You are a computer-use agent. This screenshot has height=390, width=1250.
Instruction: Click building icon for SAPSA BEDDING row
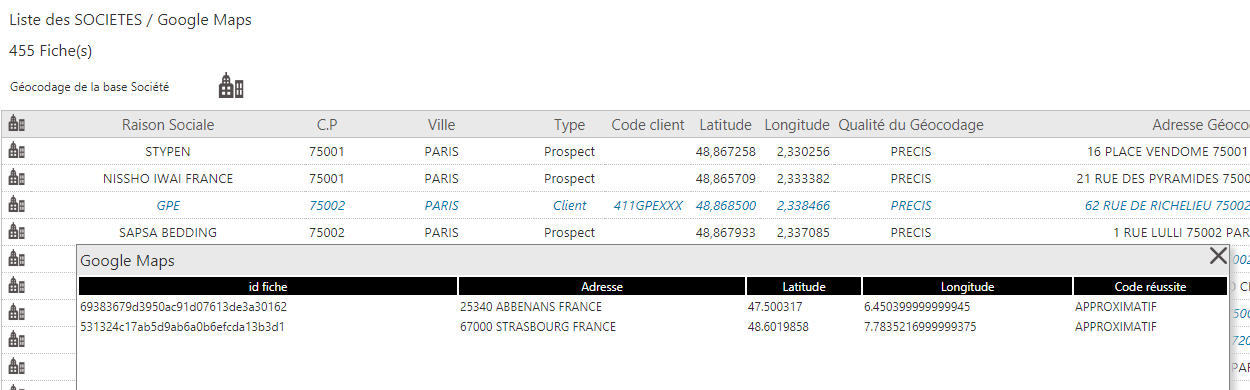coord(16,232)
